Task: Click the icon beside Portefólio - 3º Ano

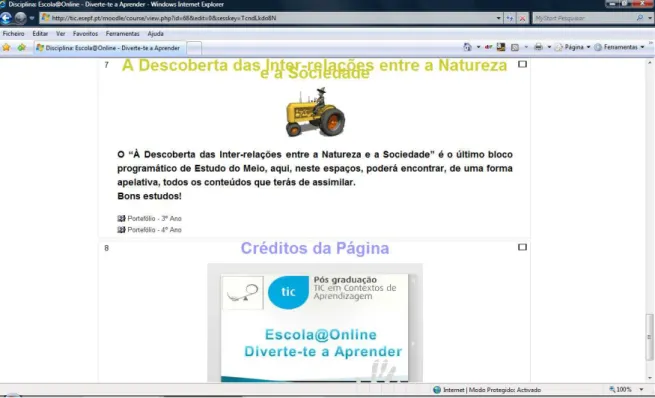Action: [x=121, y=218]
